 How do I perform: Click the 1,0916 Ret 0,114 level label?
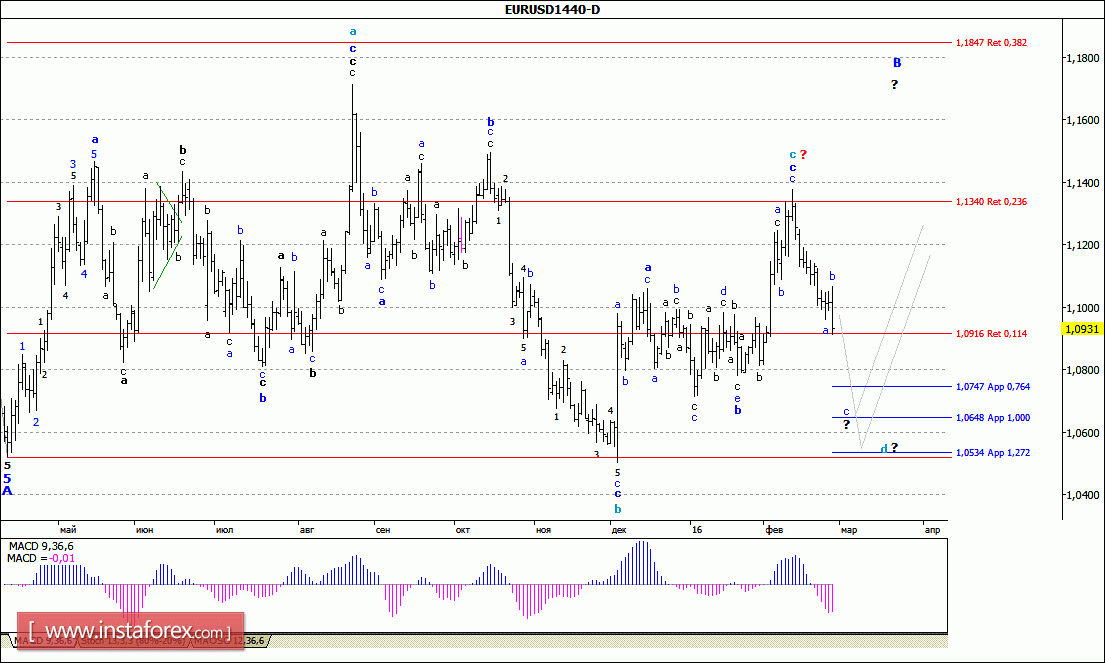click(991, 333)
